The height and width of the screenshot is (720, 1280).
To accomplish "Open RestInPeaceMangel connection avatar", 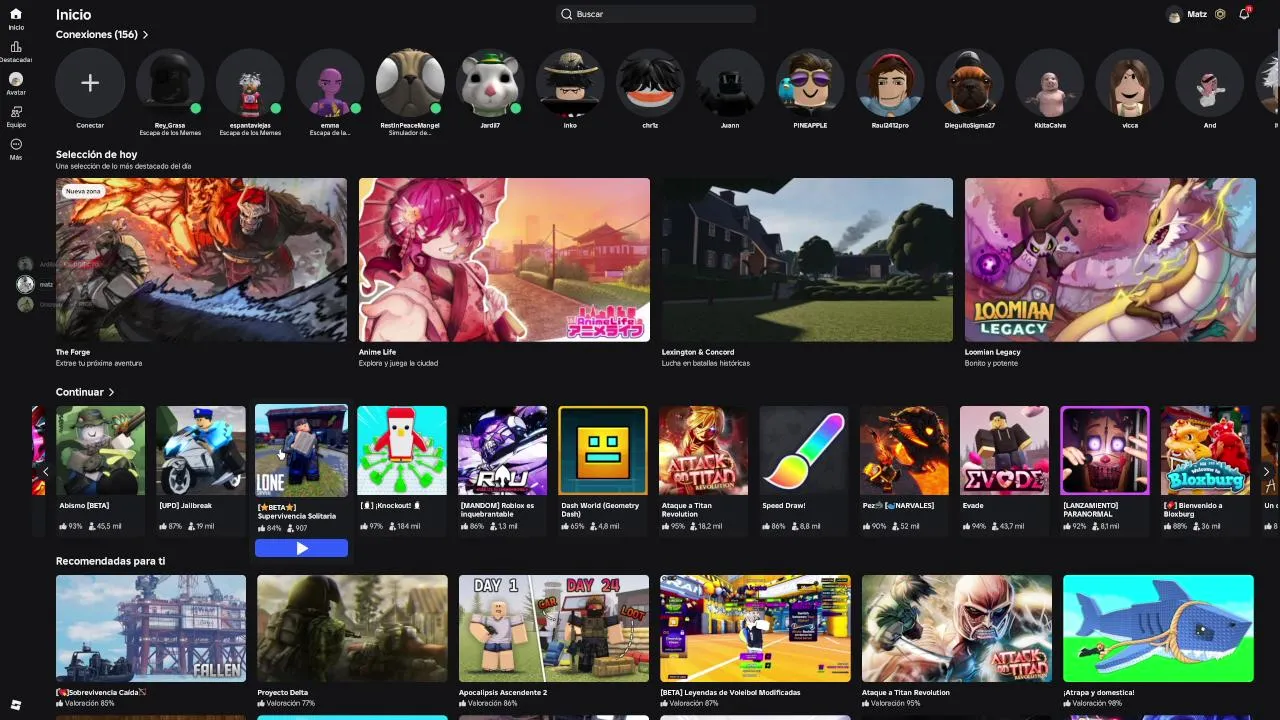I will tap(410, 83).
